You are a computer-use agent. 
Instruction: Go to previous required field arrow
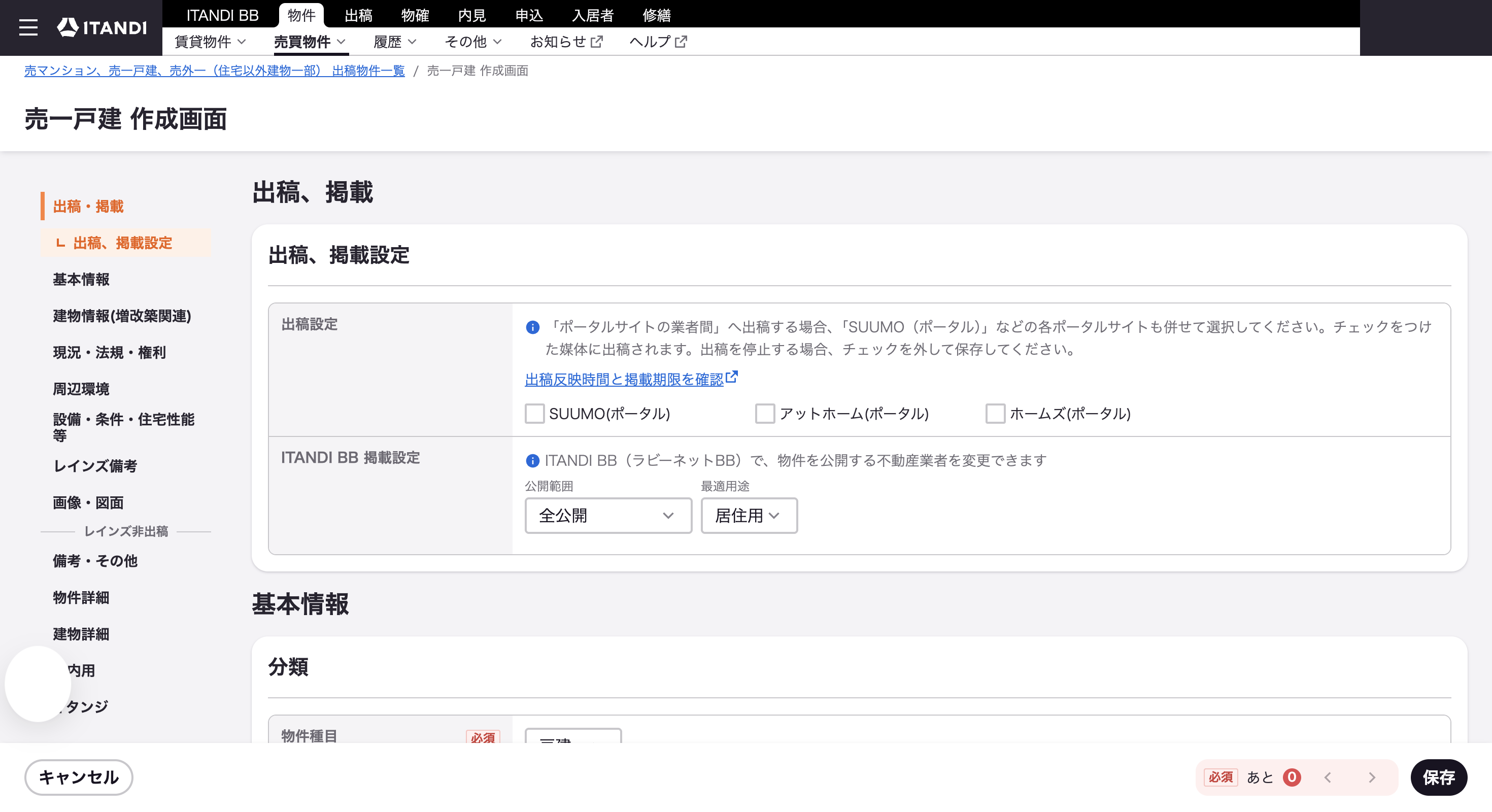1328,777
